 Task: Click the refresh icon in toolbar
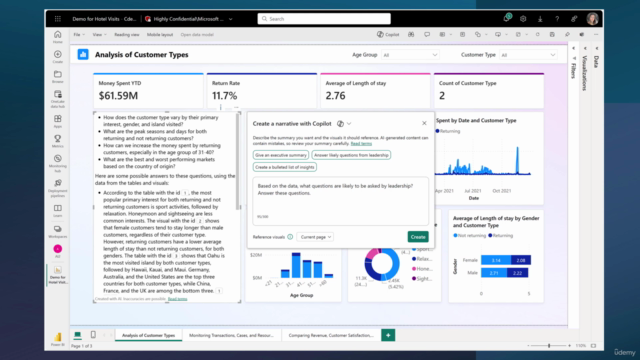coord(538,35)
